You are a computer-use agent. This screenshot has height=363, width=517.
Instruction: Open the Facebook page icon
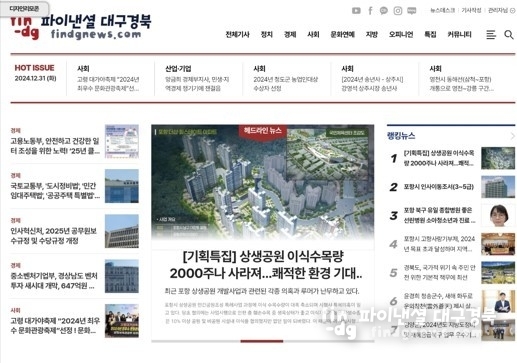(370, 11)
